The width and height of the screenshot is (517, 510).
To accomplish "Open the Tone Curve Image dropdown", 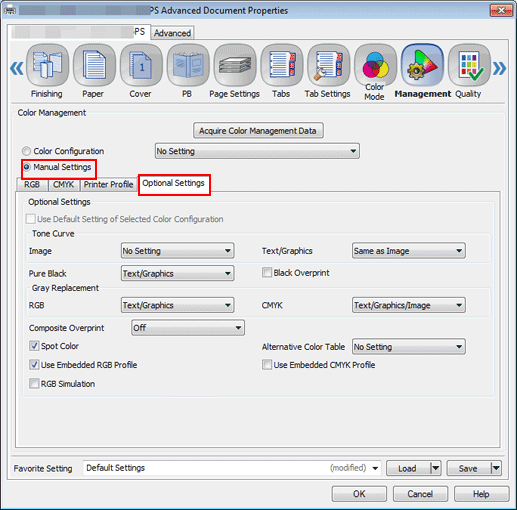I will coord(177,251).
